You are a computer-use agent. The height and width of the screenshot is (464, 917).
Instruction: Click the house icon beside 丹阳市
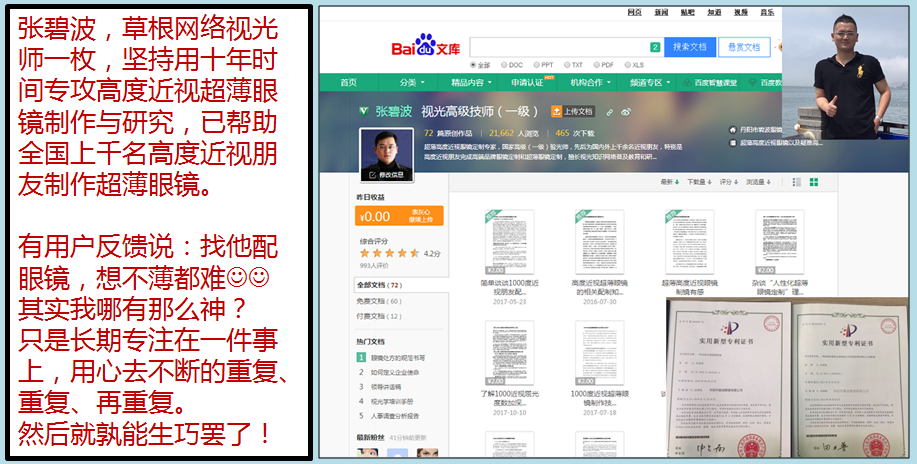point(732,129)
